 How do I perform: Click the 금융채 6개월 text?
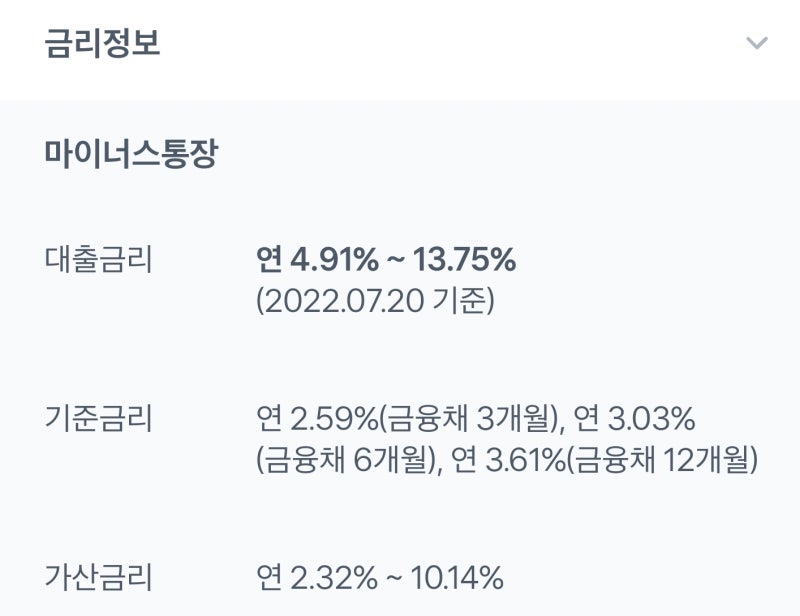click(x=346, y=460)
